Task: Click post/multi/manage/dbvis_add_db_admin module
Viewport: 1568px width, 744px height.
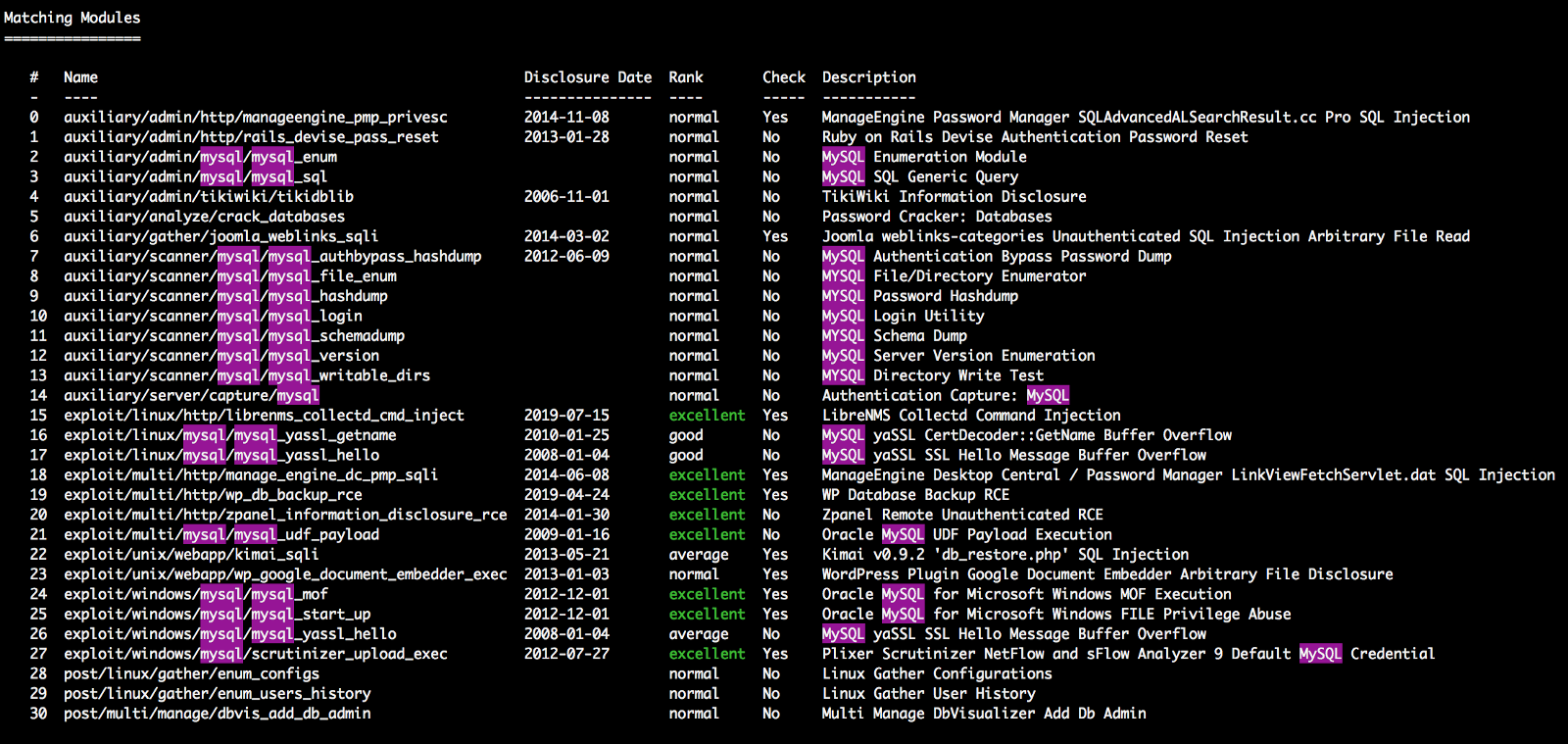Action: (x=217, y=714)
